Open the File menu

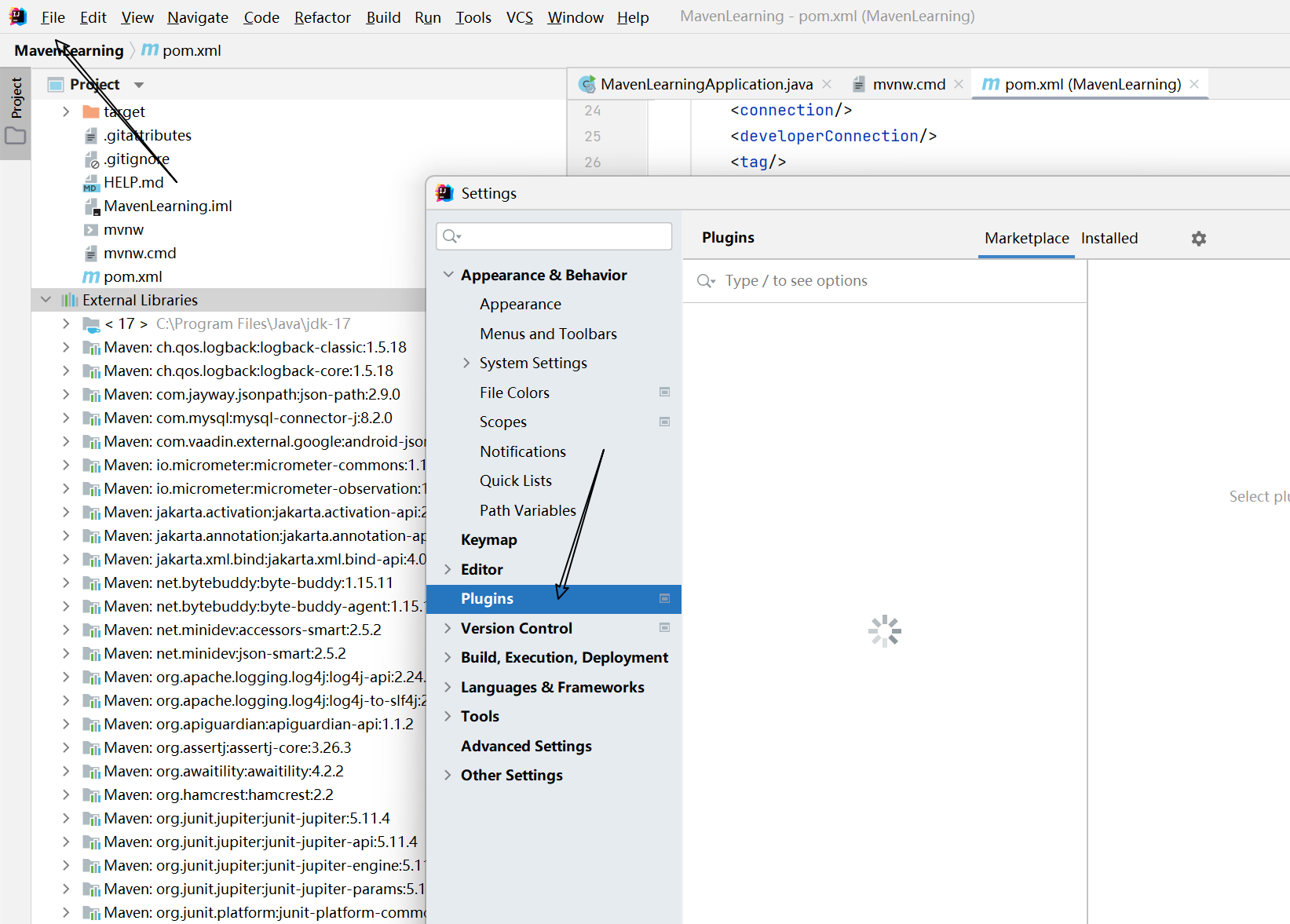pyautogui.click(x=53, y=17)
